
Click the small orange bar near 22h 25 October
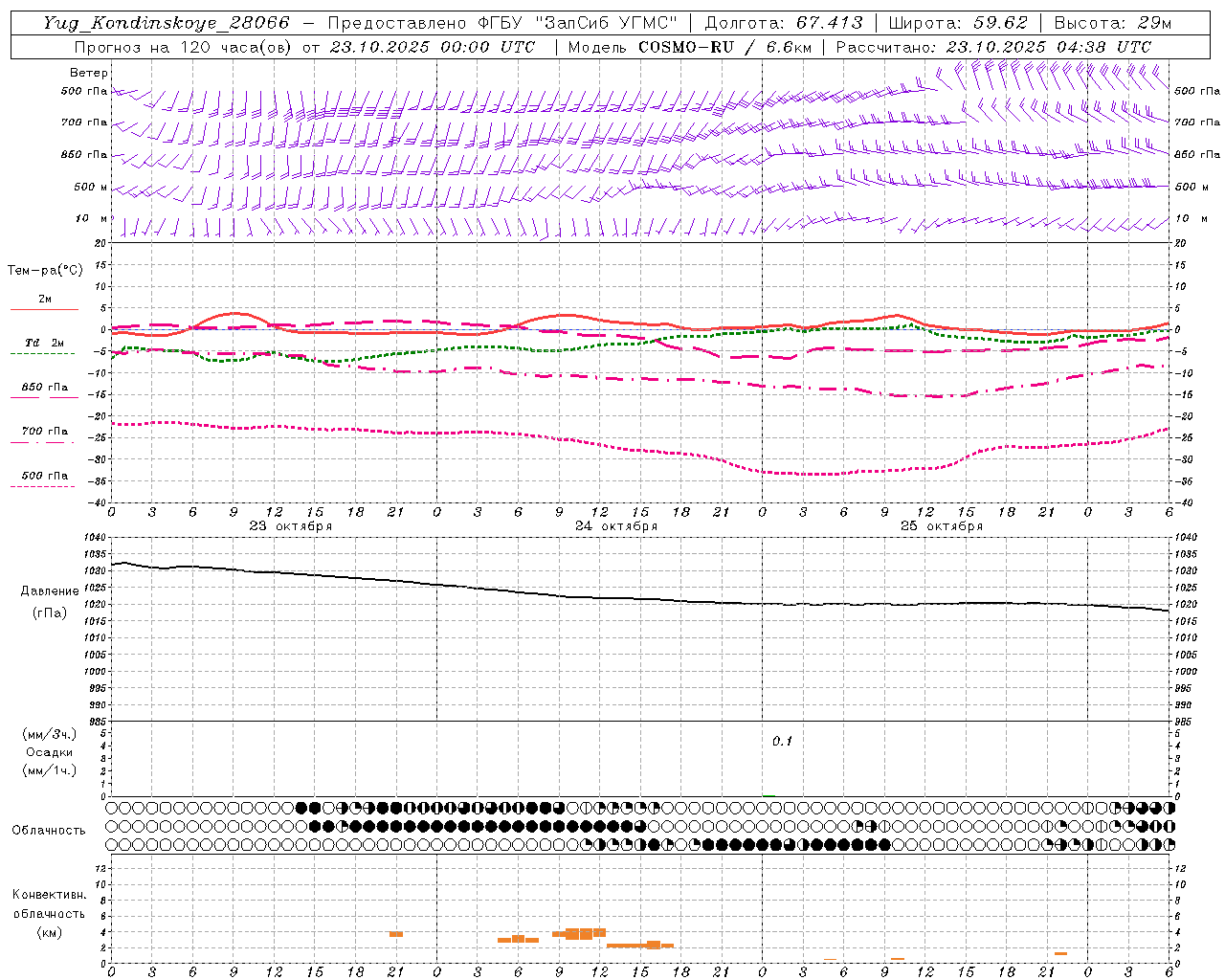tap(1060, 953)
